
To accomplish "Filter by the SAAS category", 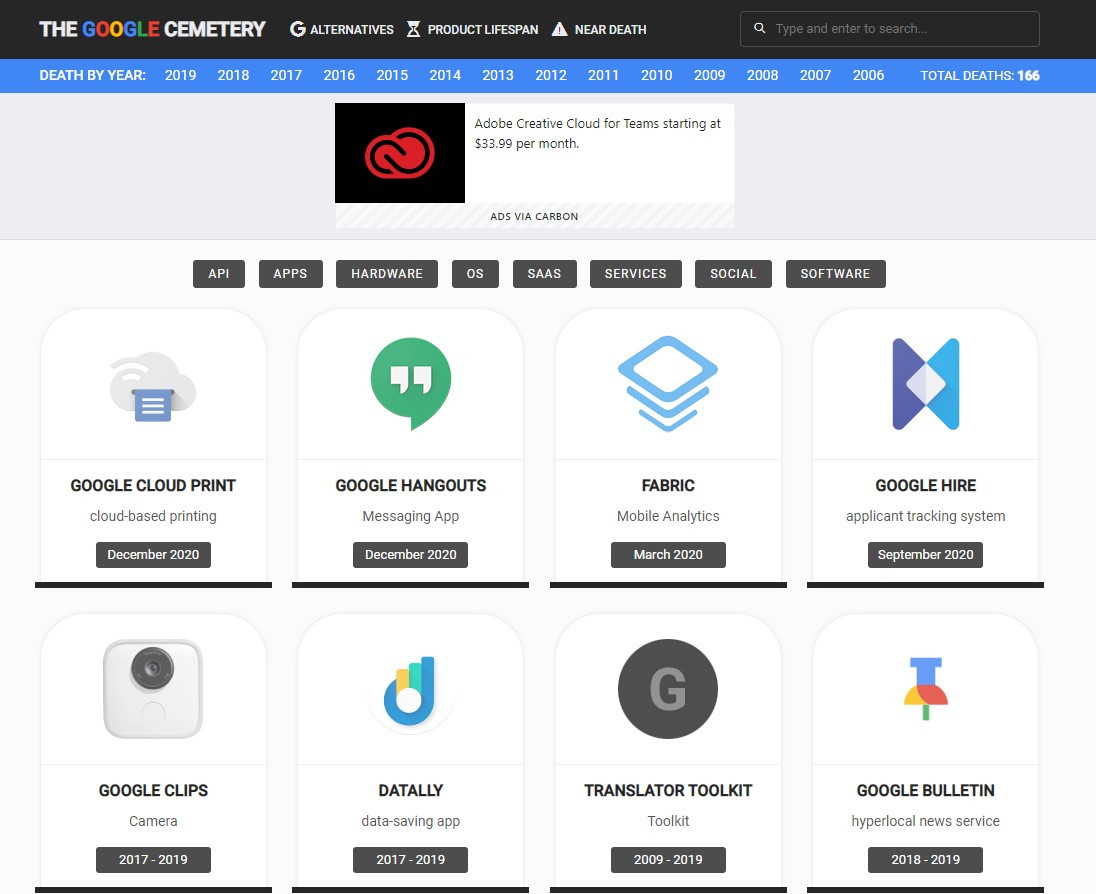I will [545, 274].
